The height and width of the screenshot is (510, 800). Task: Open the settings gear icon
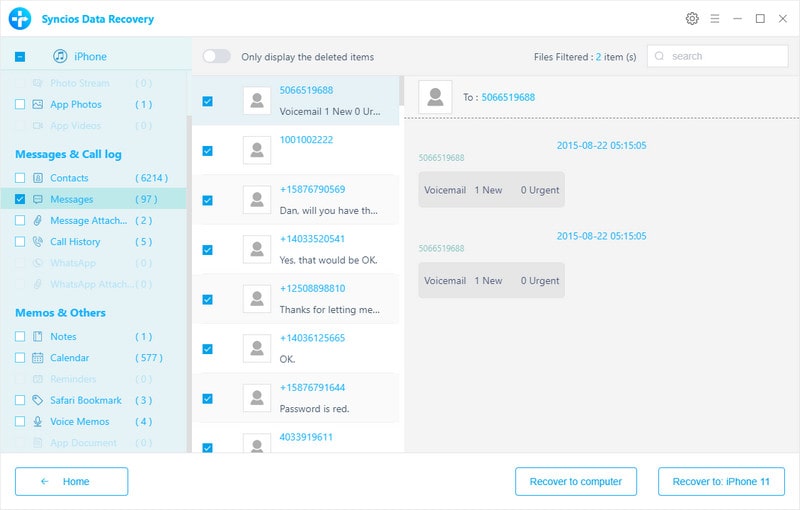click(x=692, y=19)
